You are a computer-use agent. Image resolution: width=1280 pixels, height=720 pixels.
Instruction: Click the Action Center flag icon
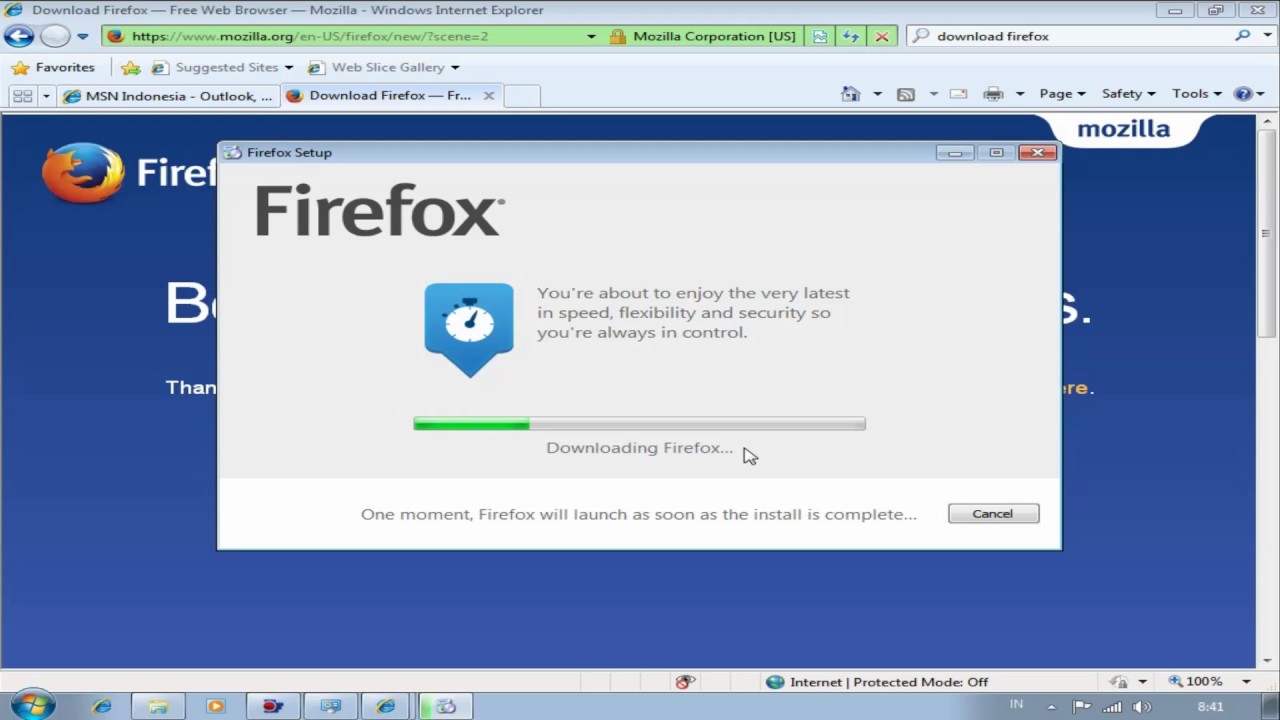click(1081, 707)
